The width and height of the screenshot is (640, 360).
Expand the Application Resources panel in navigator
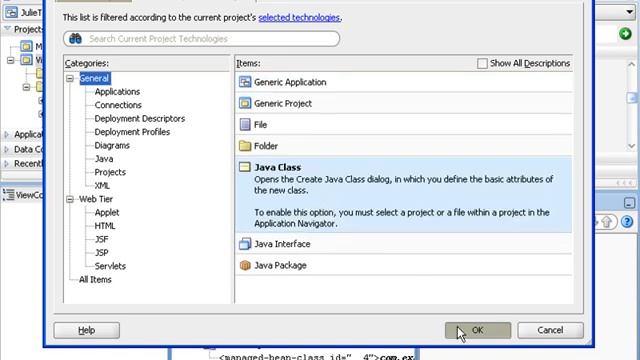[7, 134]
